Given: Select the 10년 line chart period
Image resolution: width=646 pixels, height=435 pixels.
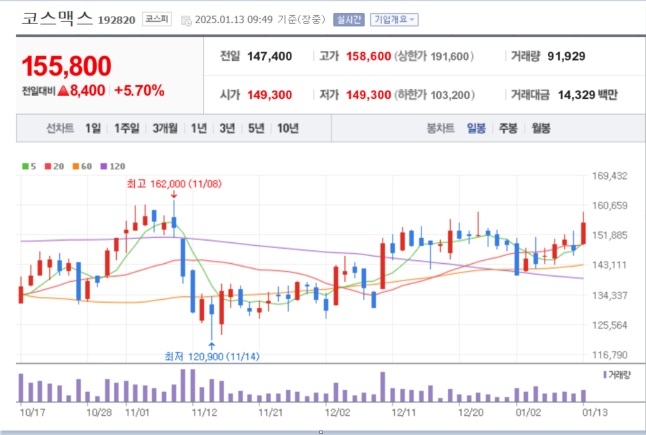Looking at the screenshot, I should (x=287, y=128).
